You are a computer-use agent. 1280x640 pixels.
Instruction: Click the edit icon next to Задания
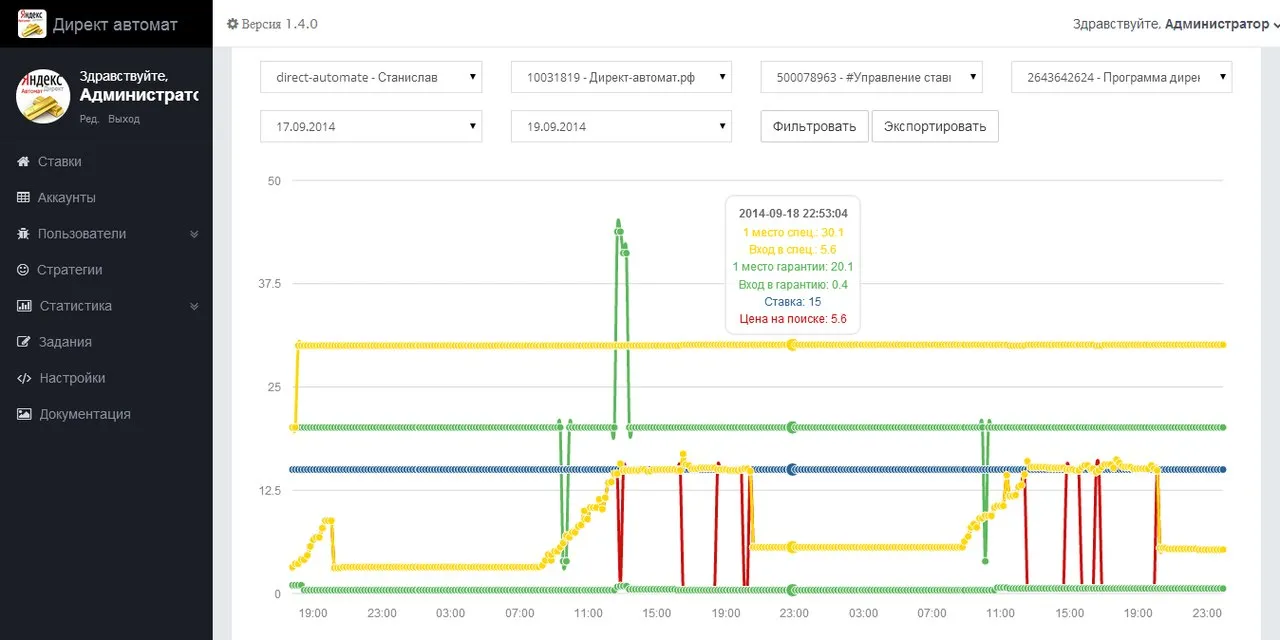23,342
